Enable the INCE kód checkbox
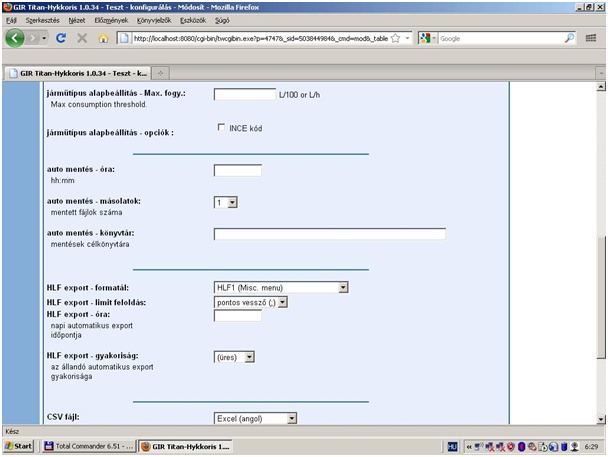This screenshot has width=608, height=457. pyautogui.click(x=221, y=127)
